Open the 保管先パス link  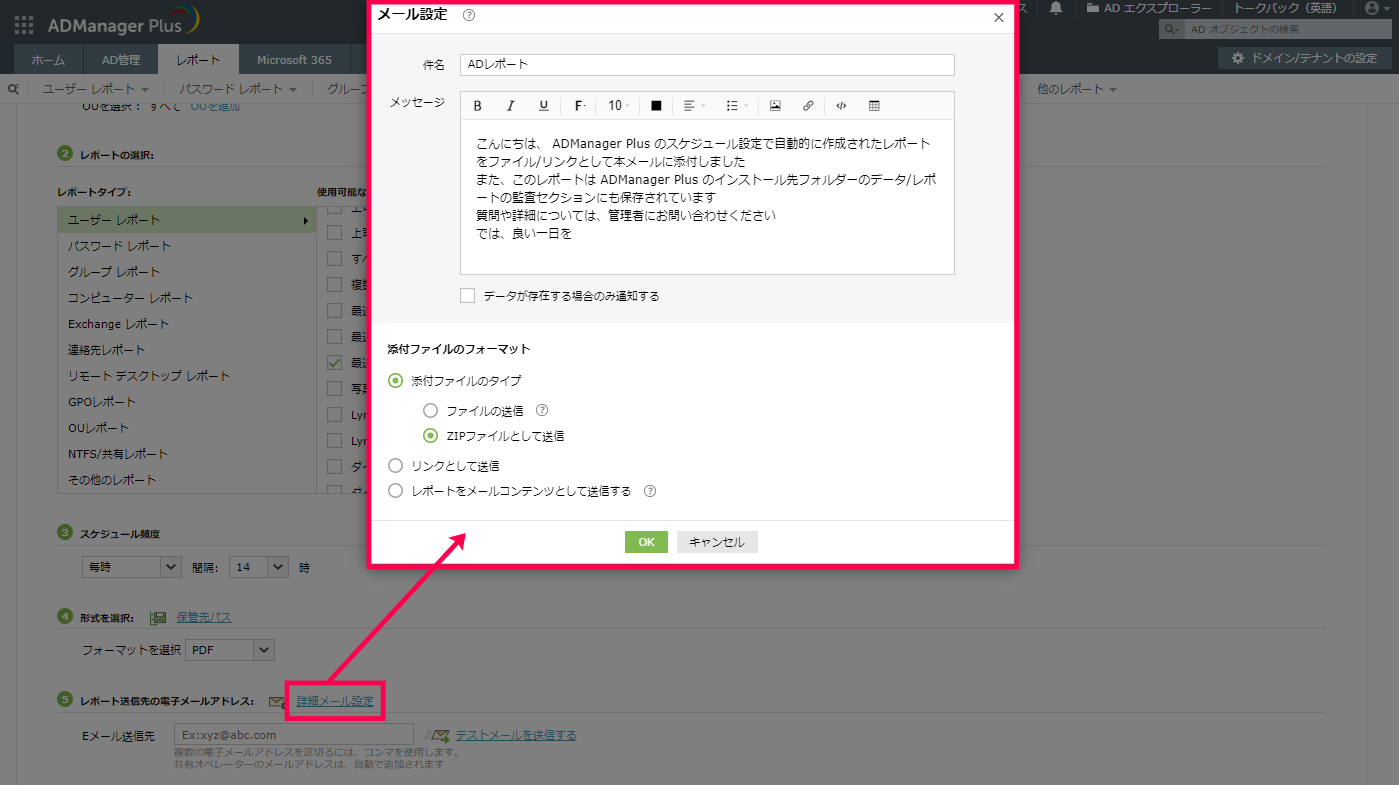click(204, 617)
